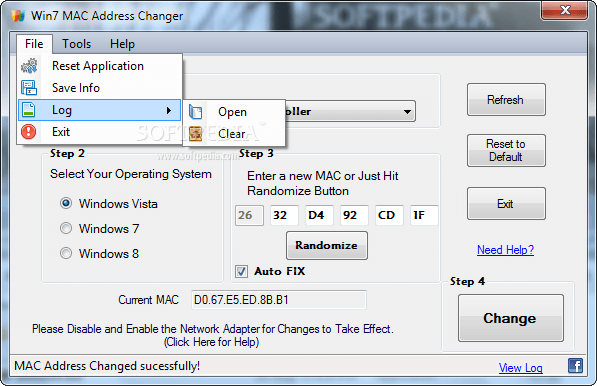Toggle the Auto FIX checkbox
597x386 pixels.
coord(241,271)
